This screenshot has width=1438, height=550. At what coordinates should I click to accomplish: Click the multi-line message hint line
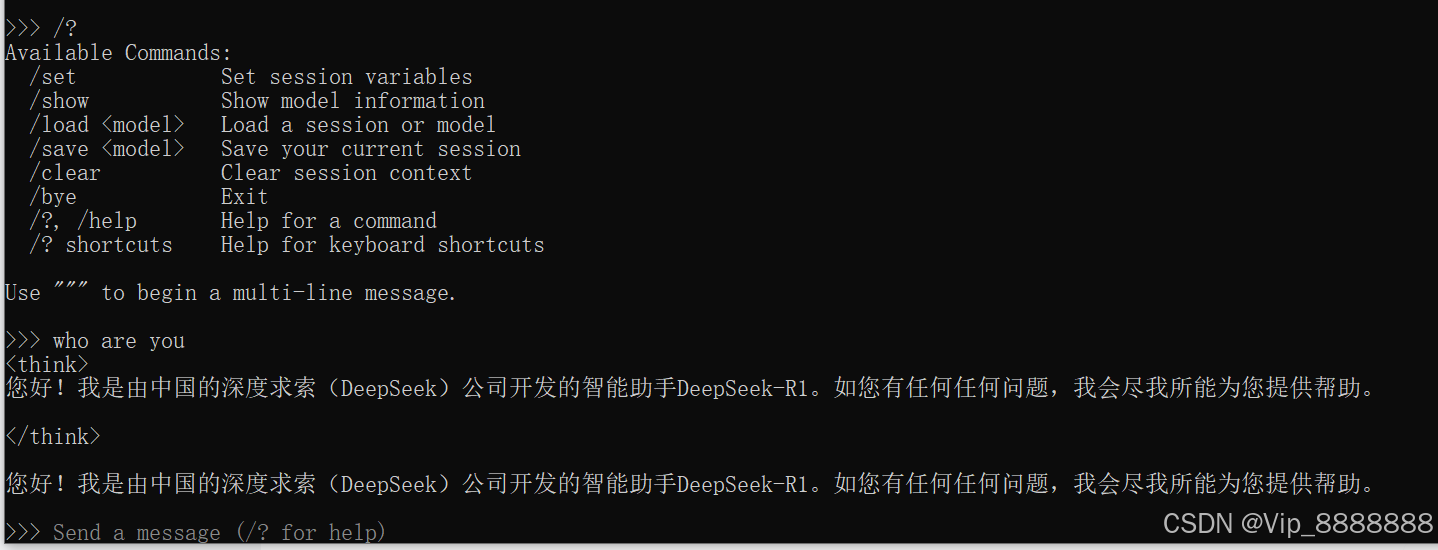click(x=230, y=293)
